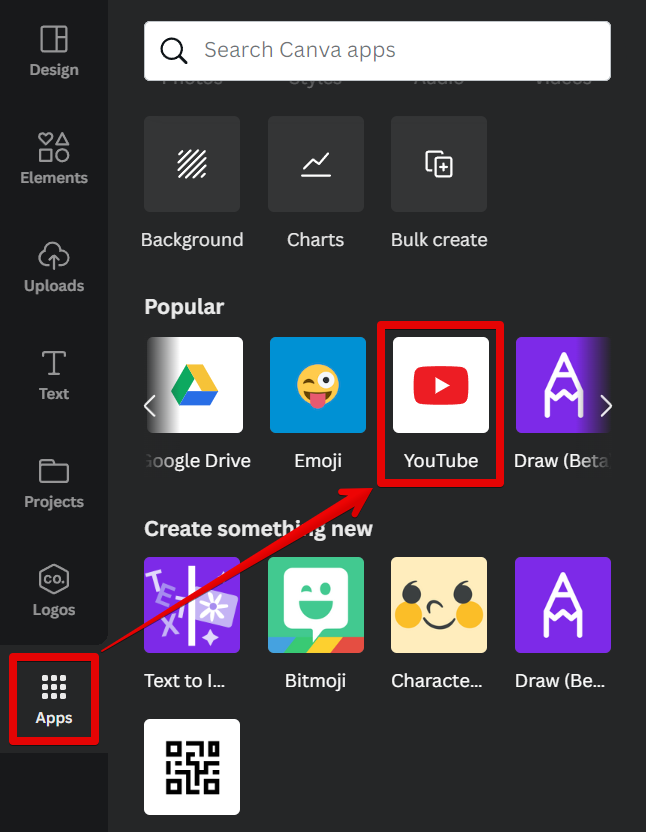Open the Design sidebar panel

pos(54,51)
